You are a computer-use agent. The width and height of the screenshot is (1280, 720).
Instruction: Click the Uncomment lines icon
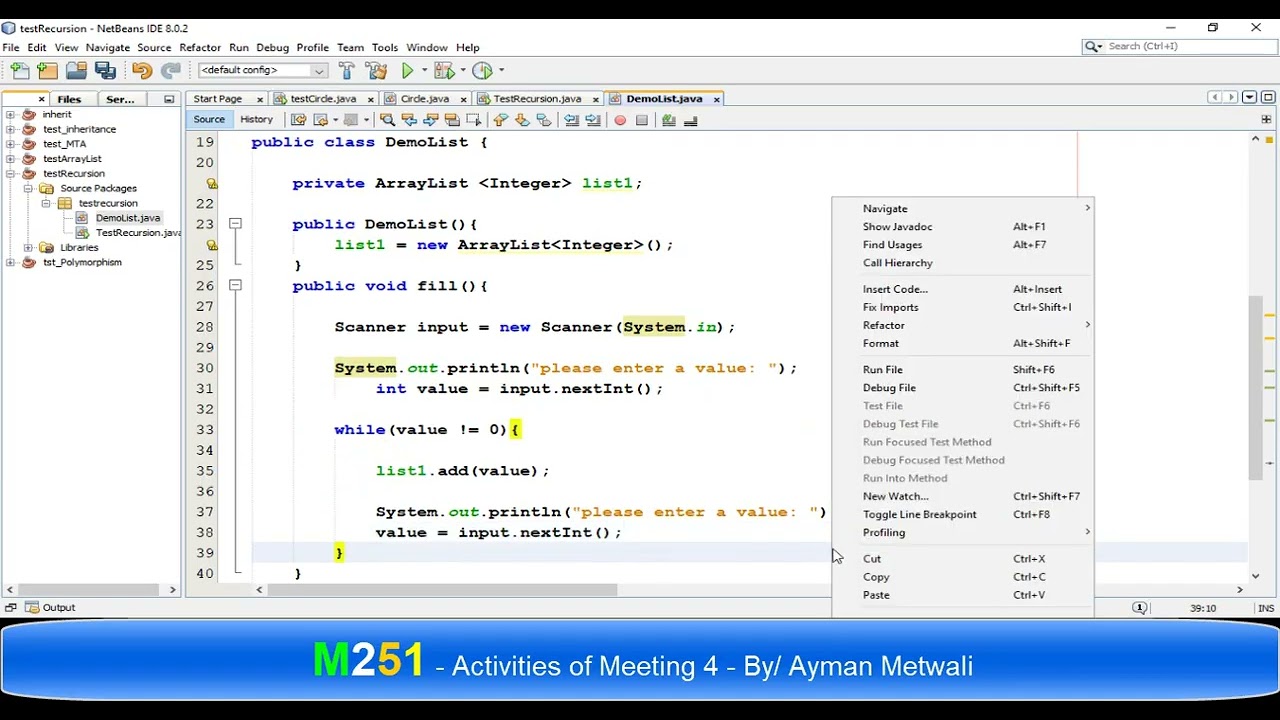tap(691, 120)
